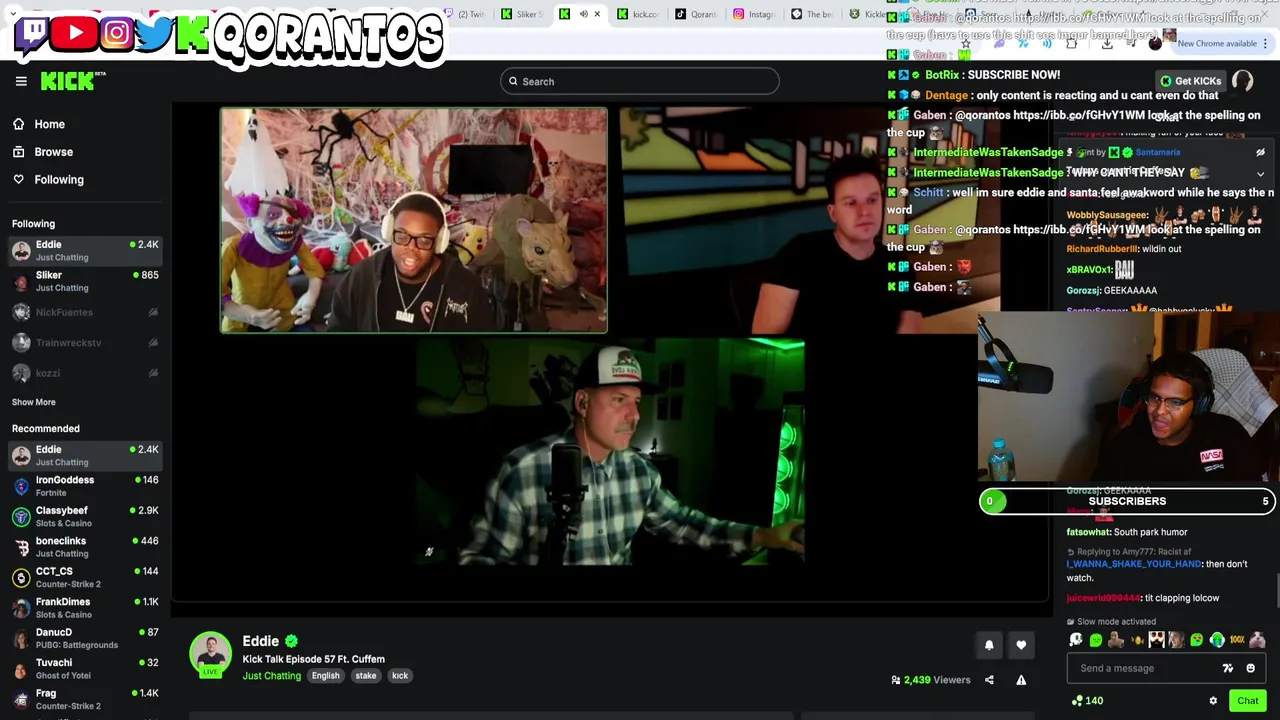Open recommended channel IronGoddess
This screenshot has height=720, width=1280.
[x=85, y=486]
